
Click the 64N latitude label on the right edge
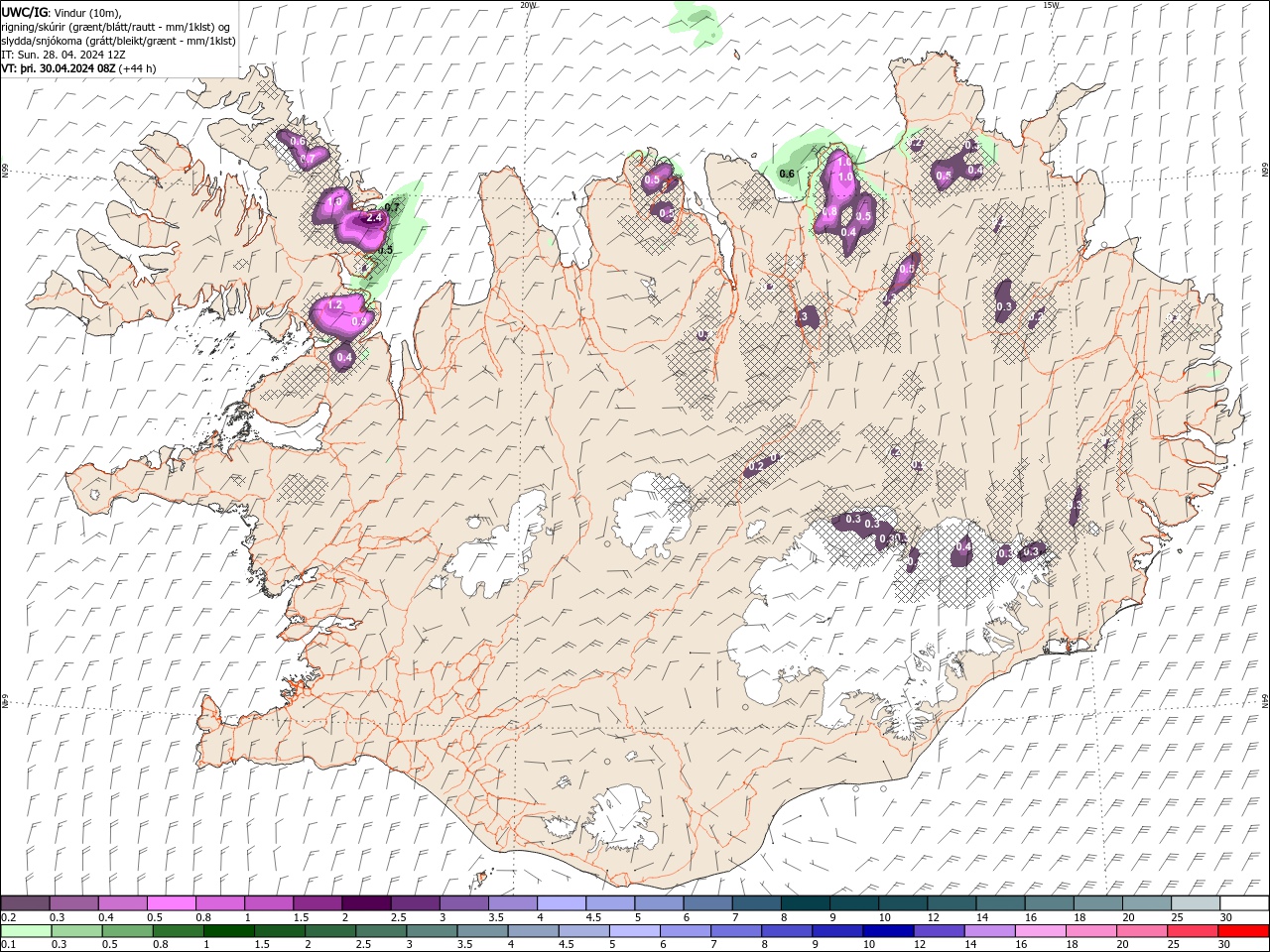(1265, 700)
